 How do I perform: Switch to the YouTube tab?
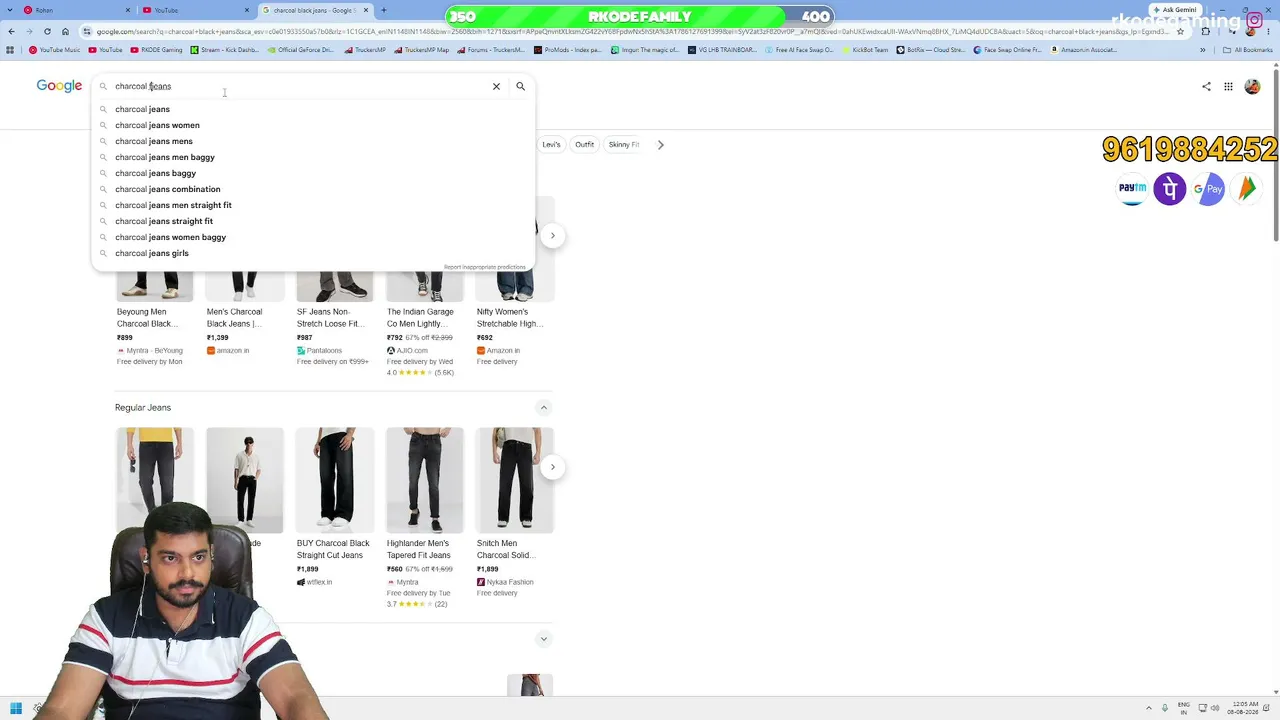pos(196,10)
